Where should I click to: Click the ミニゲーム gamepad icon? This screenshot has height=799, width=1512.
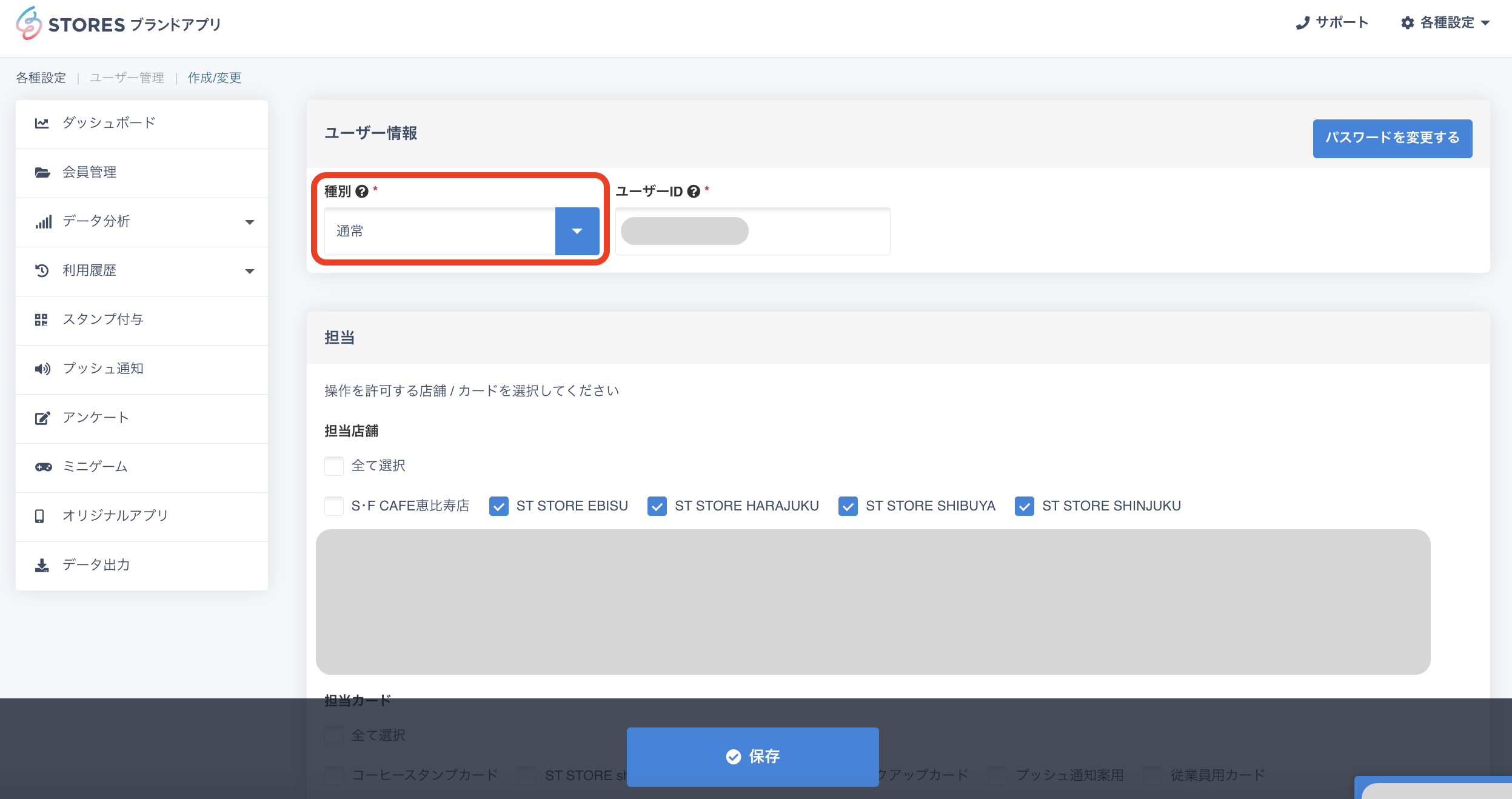tap(43, 467)
